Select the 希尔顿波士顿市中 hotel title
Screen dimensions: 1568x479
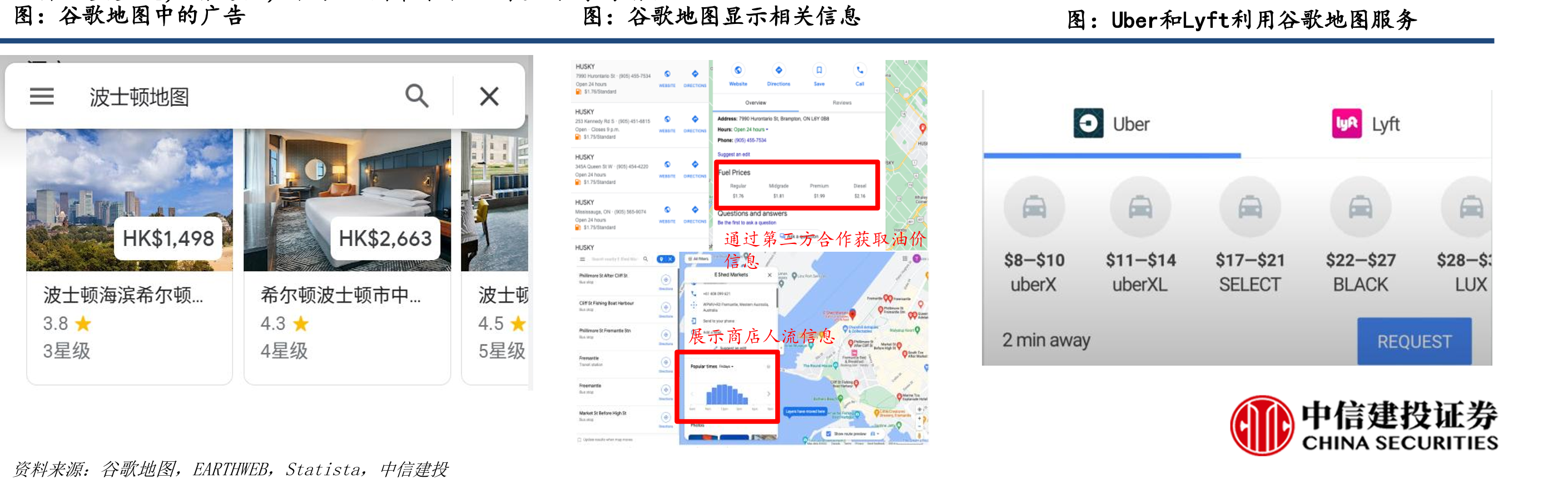coord(341,295)
